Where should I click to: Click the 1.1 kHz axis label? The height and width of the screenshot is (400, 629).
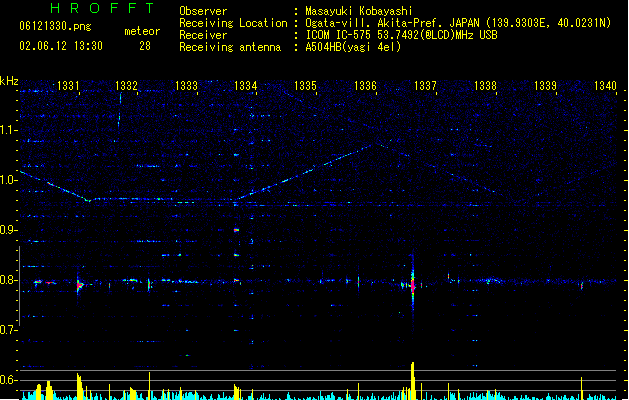click(x=8, y=130)
